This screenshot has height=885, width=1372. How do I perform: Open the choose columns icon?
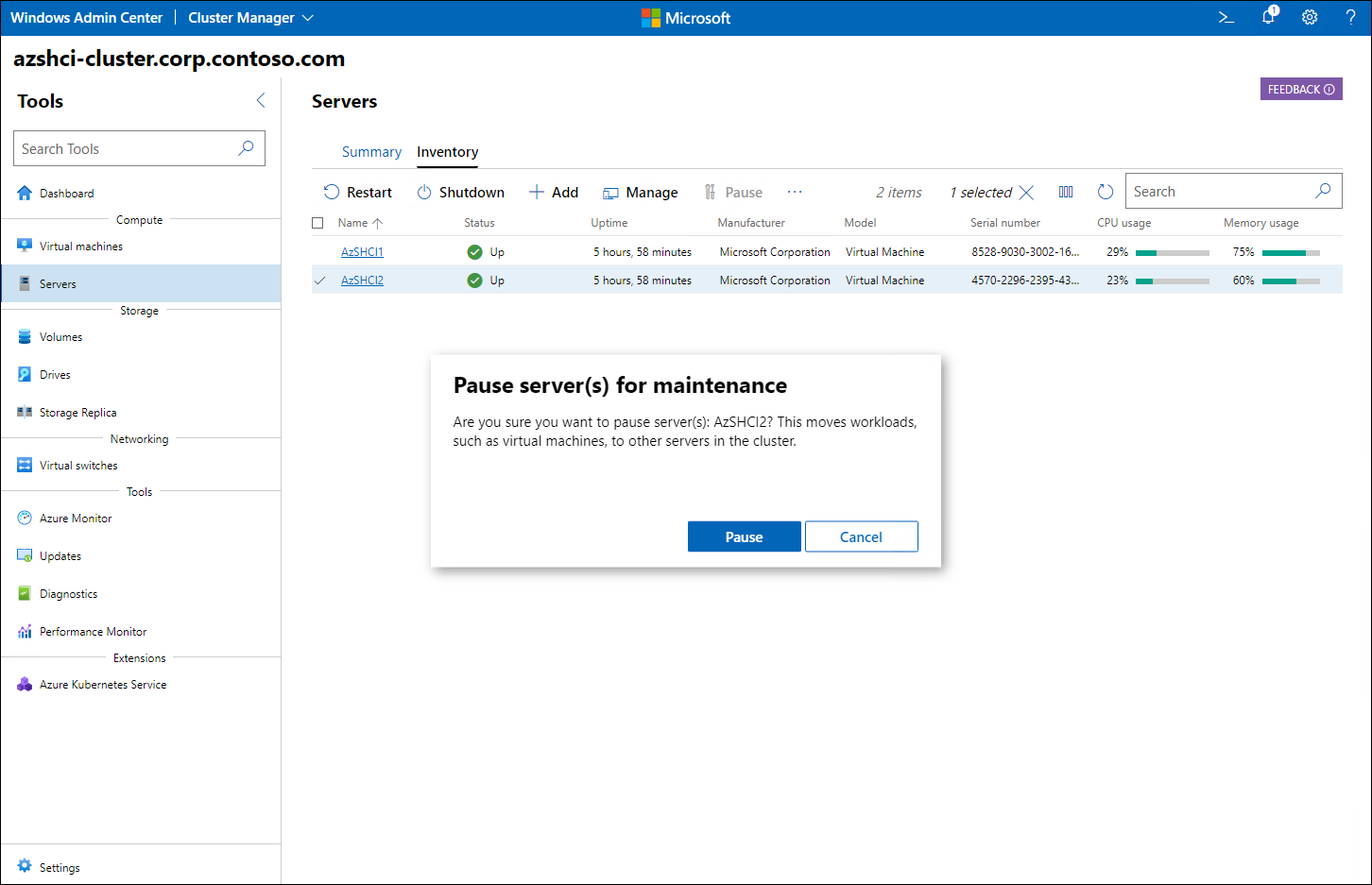pos(1066,192)
